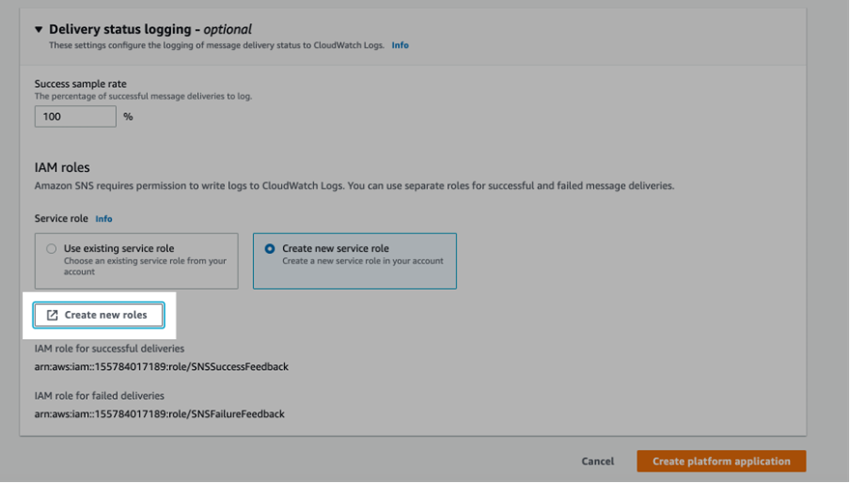Click the SNSFailureFeedback role ARN text
This screenshot has width=850, height=483.
[x=159, y=414]
